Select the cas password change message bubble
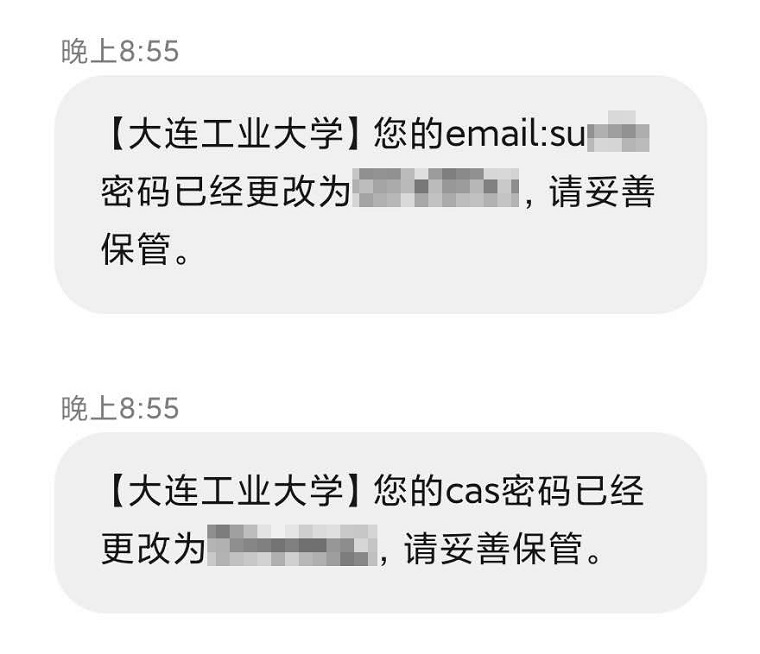Viewport: 760px width, 654px height. point(380,523)
